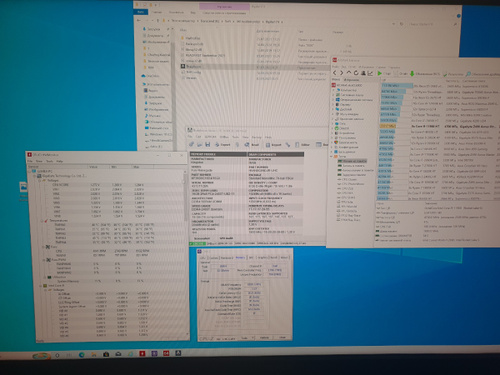Click AIDA64 user profile toolbar icon

pos(363,73)
